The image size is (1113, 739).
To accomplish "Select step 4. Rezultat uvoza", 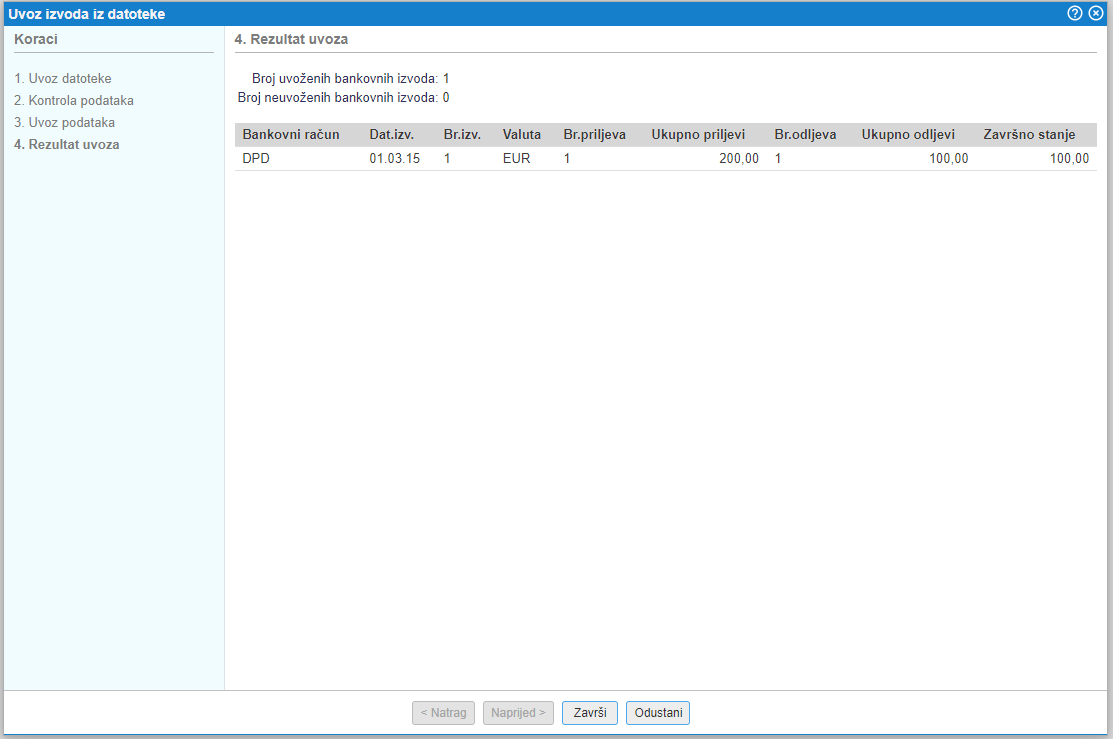I will (67, 145).
